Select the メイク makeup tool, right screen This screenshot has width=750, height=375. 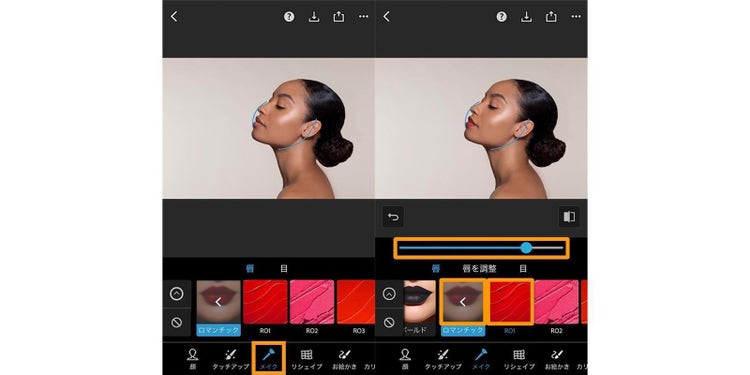pyautogui.click(x=481, y=359)
